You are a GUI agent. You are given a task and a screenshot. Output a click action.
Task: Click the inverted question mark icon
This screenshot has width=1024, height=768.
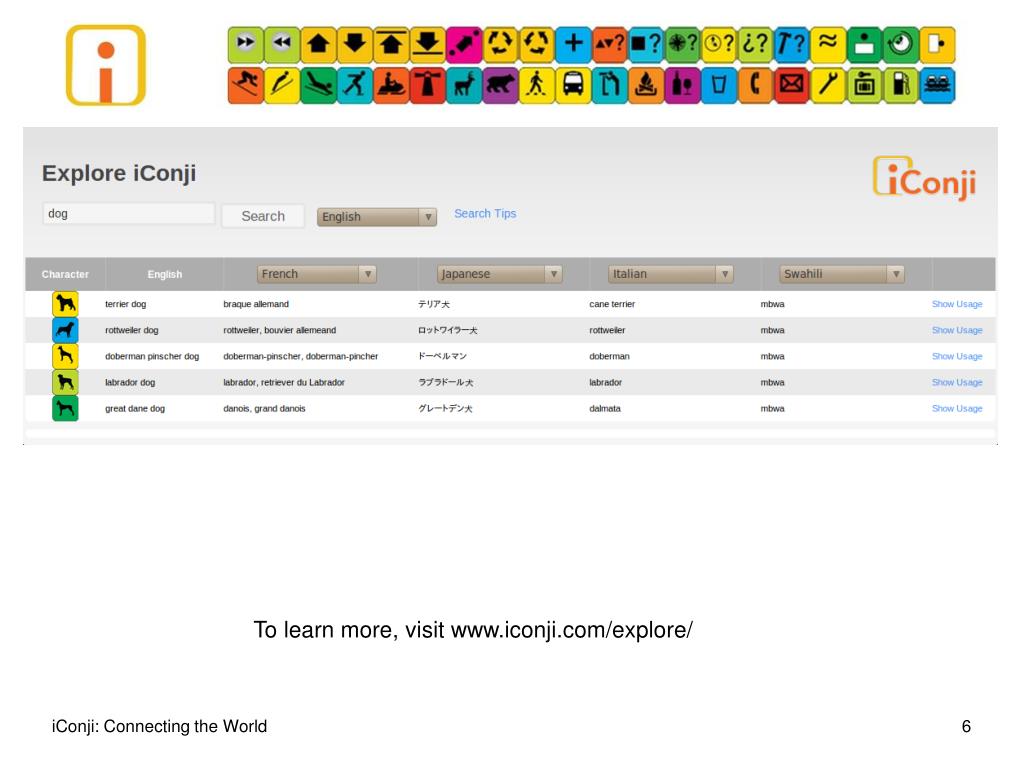point(756,44)
